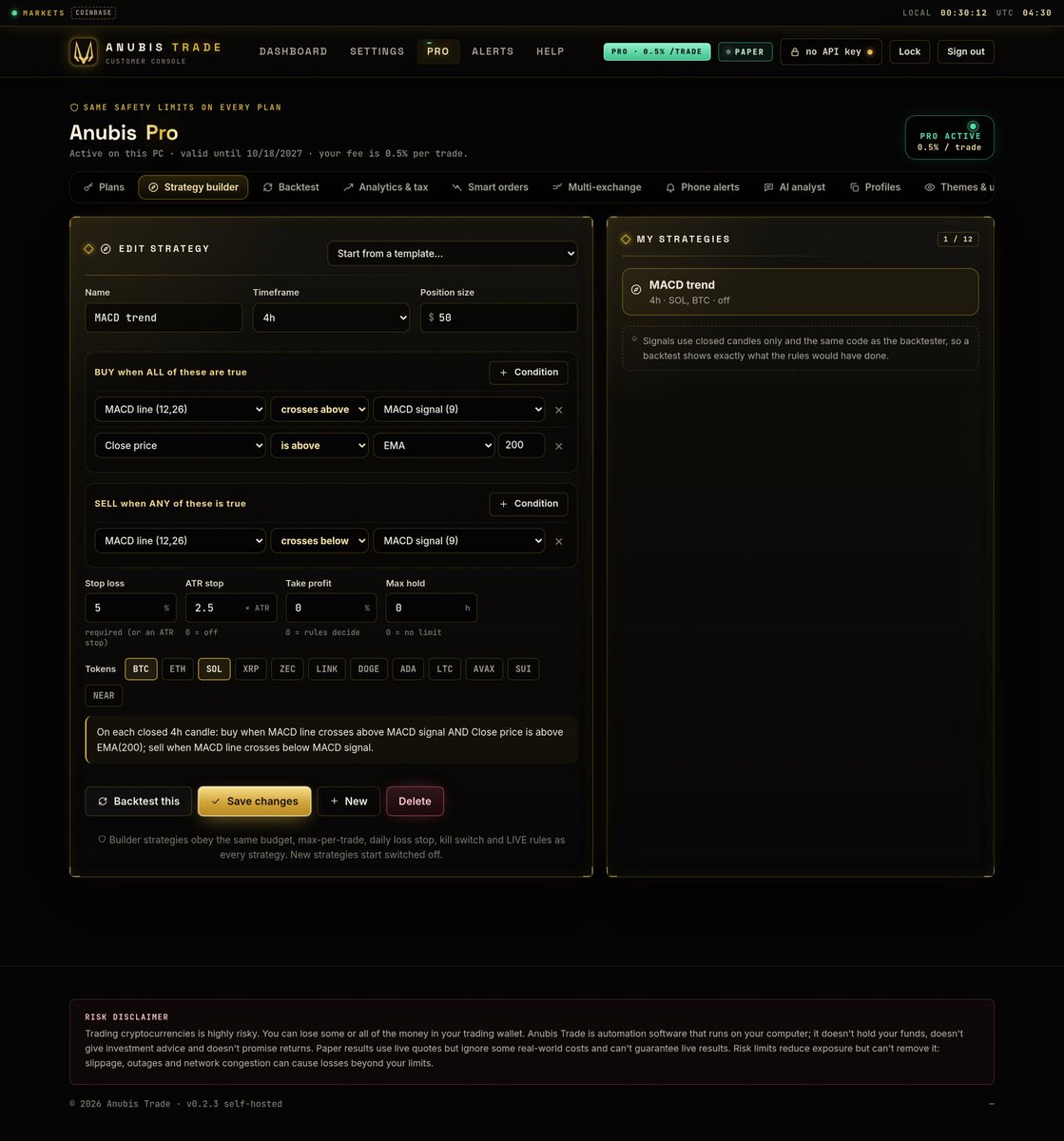Click the PAPER mode badge
The image size is (1064, 1141).
(x=745, y=51)
